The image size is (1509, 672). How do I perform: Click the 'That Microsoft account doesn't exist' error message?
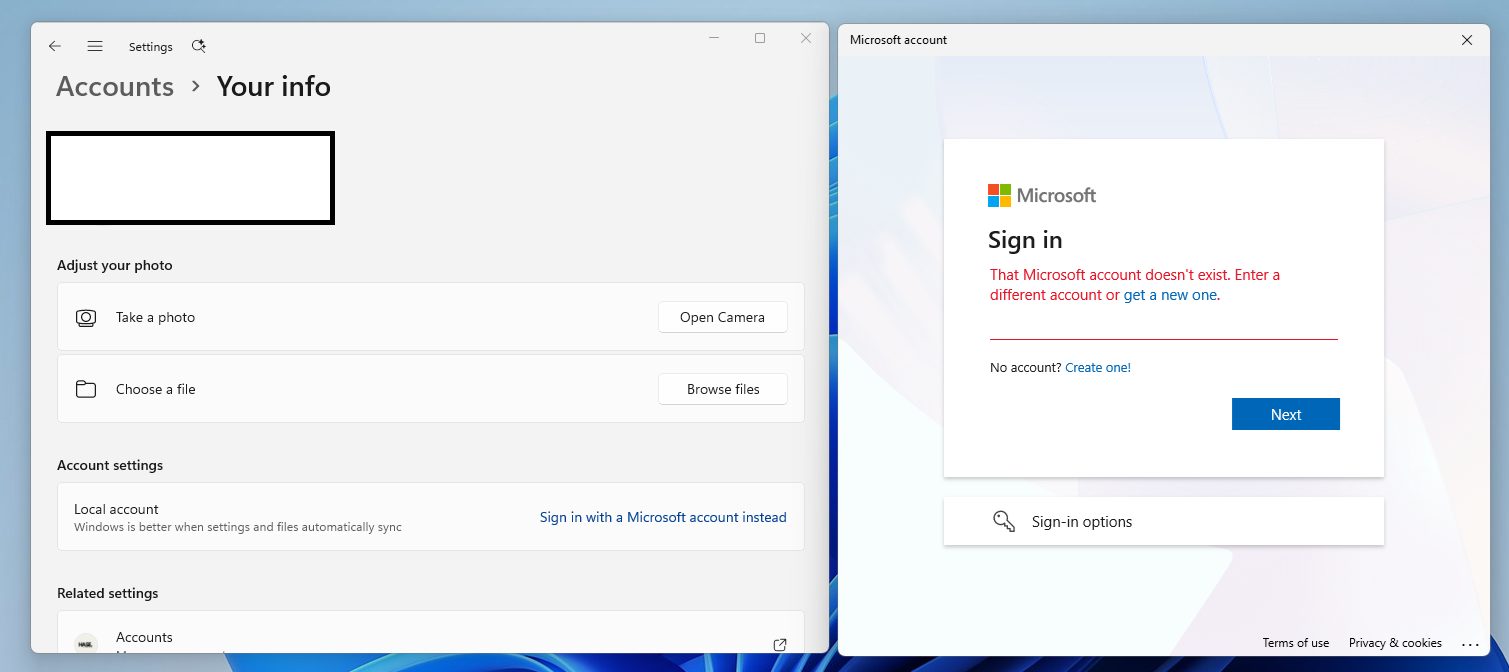(1135, 285)
